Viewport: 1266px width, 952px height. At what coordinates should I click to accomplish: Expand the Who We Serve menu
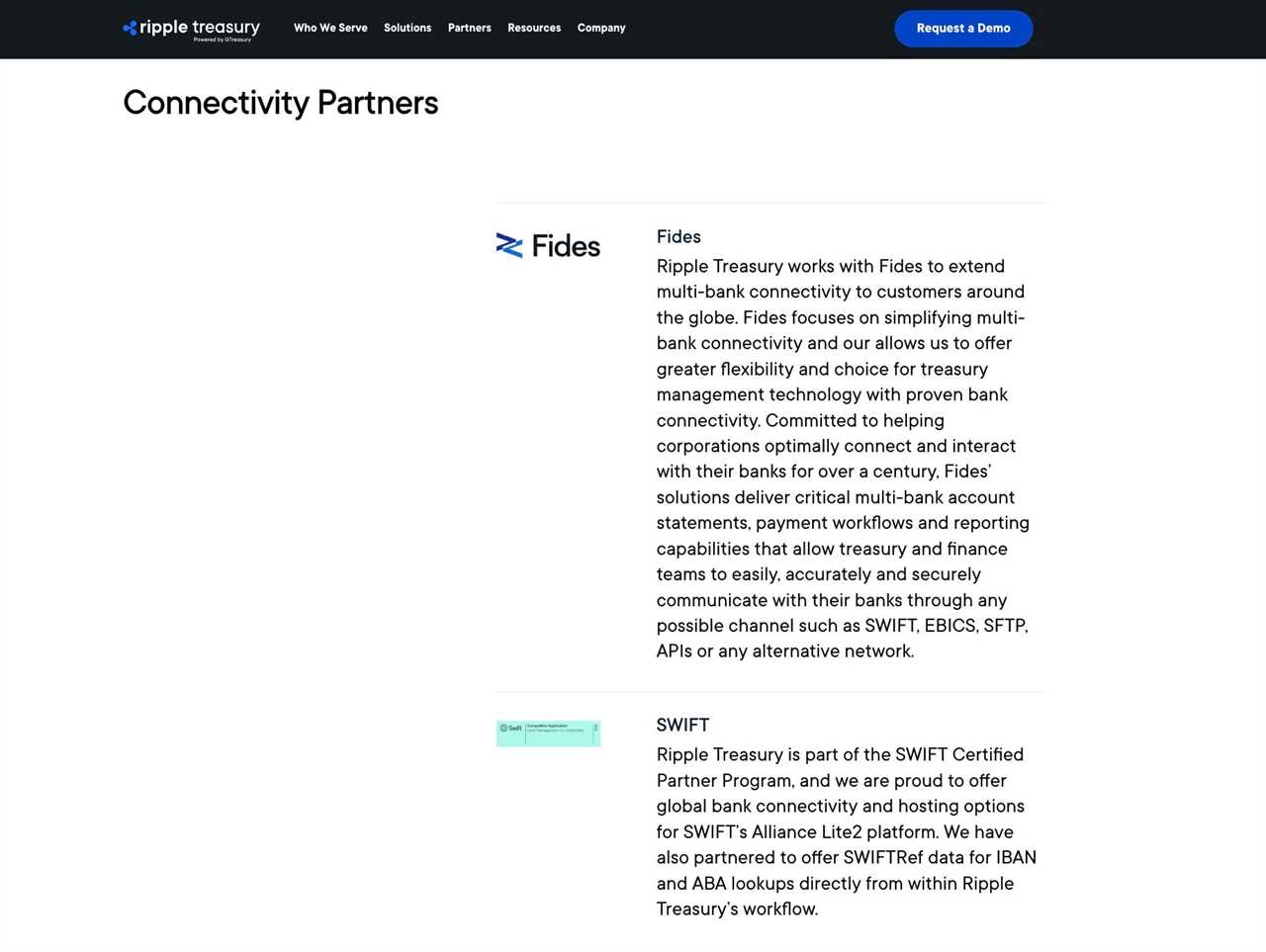(x=330, y=28)
